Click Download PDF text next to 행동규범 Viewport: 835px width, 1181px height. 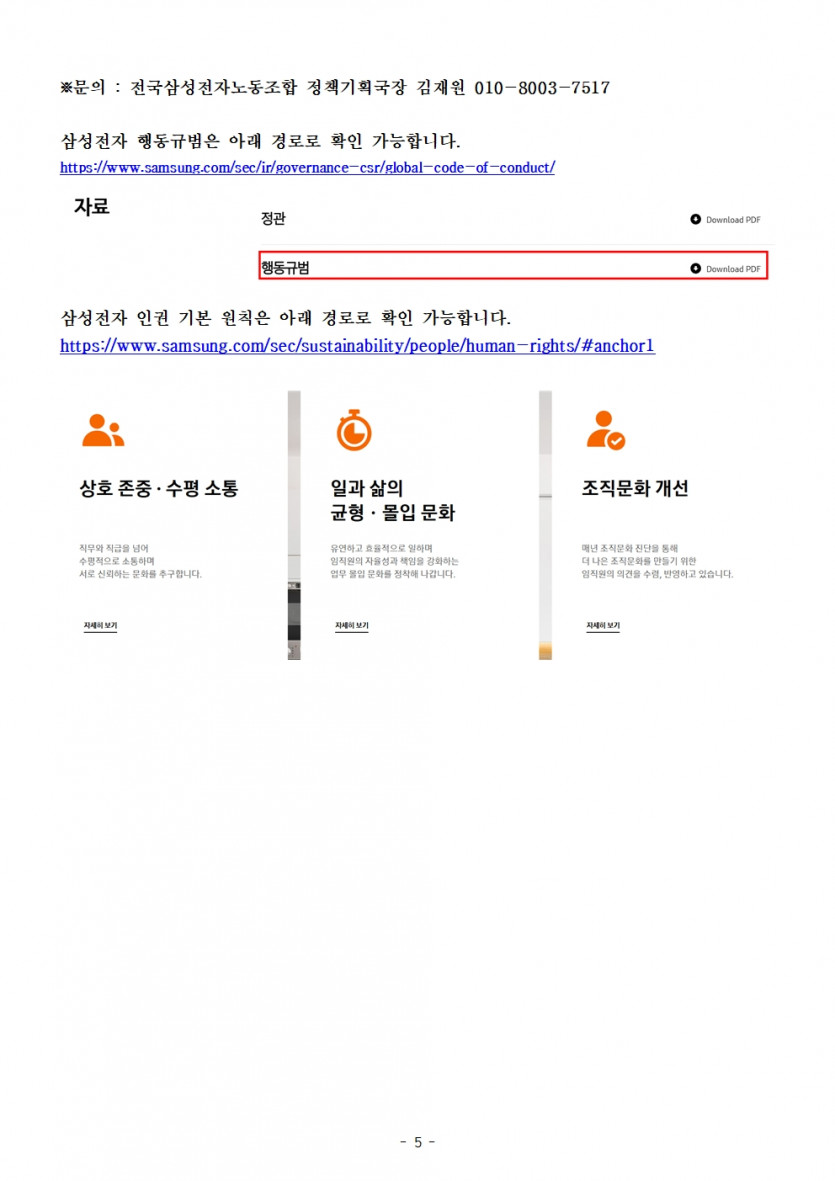tap(733, 269)
